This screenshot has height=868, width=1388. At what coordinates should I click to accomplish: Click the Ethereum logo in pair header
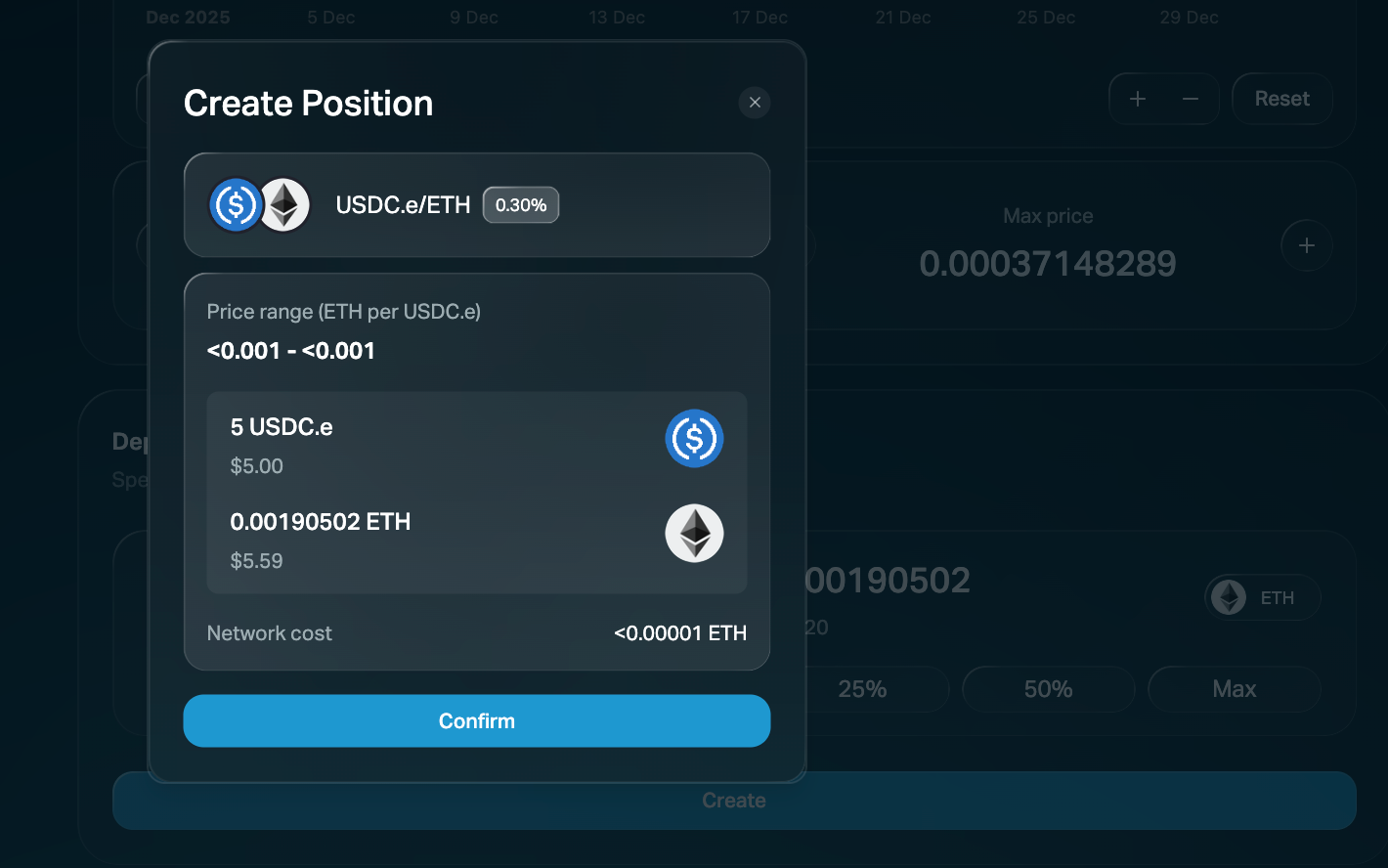click(284, 205)
